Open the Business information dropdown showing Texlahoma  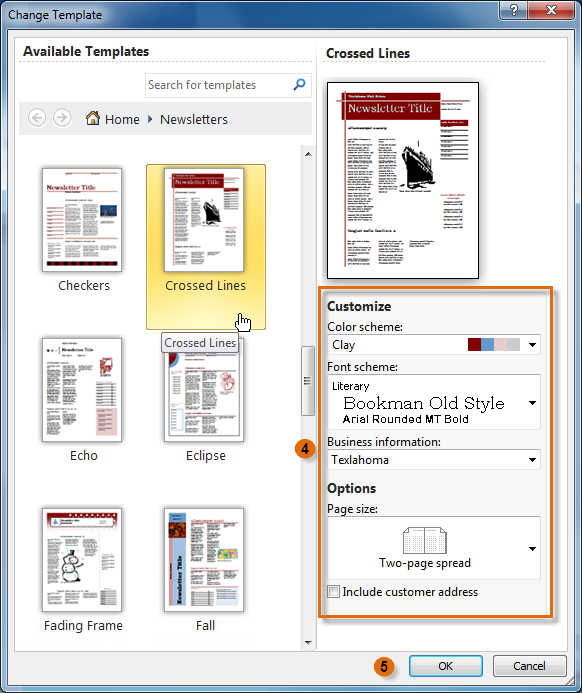(434, 460)
